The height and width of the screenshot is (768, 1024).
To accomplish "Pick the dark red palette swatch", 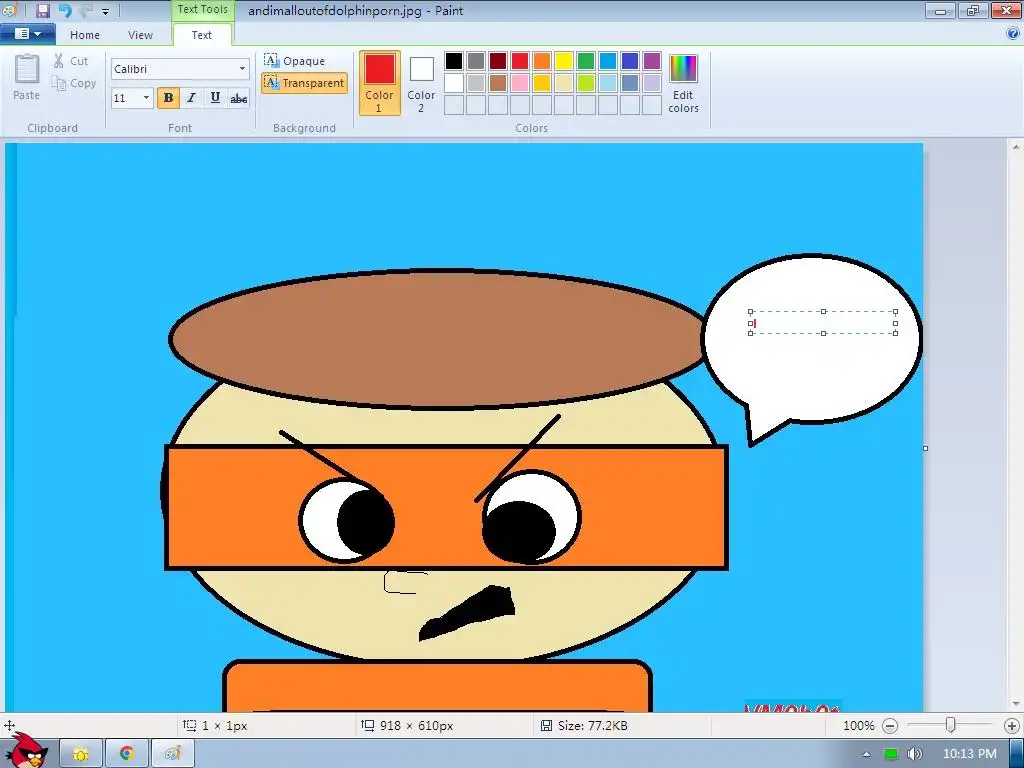I will tap(498, 61).
